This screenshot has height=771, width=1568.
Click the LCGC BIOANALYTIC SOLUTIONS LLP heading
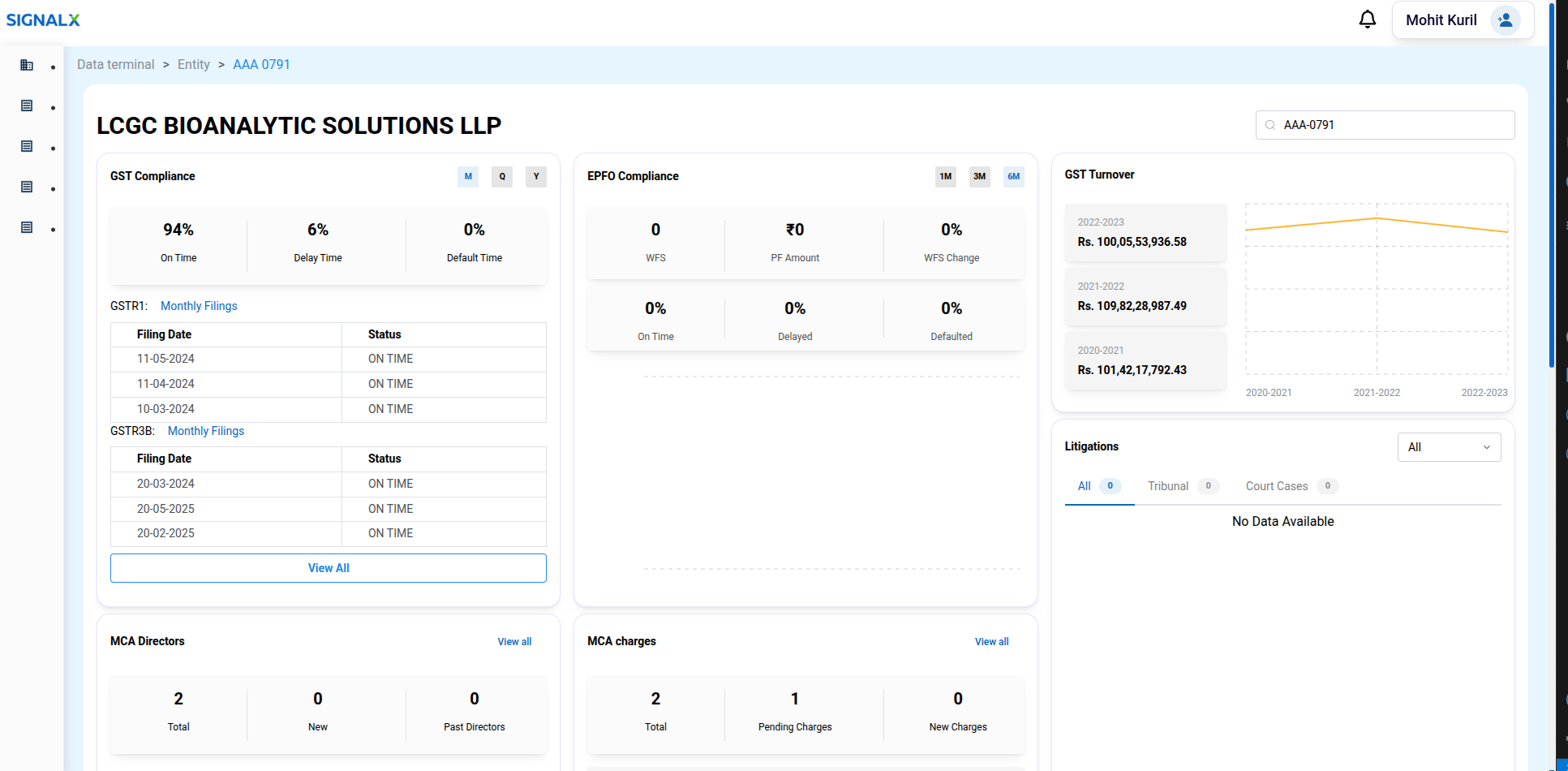299,126
